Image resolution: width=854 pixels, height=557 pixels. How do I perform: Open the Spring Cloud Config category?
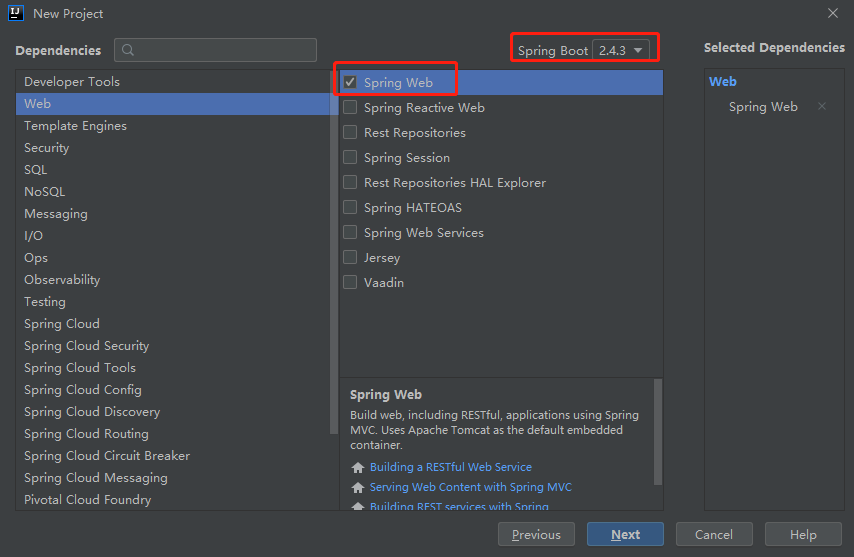coord(83,390)
